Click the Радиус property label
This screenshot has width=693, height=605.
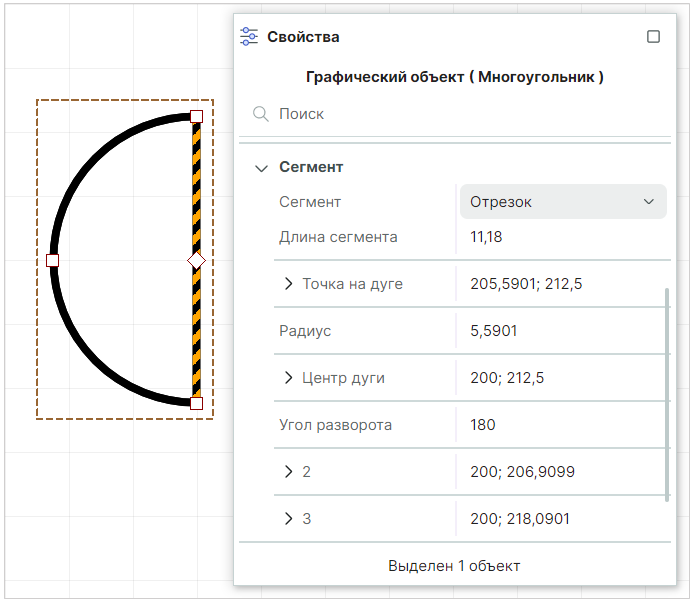305,331
